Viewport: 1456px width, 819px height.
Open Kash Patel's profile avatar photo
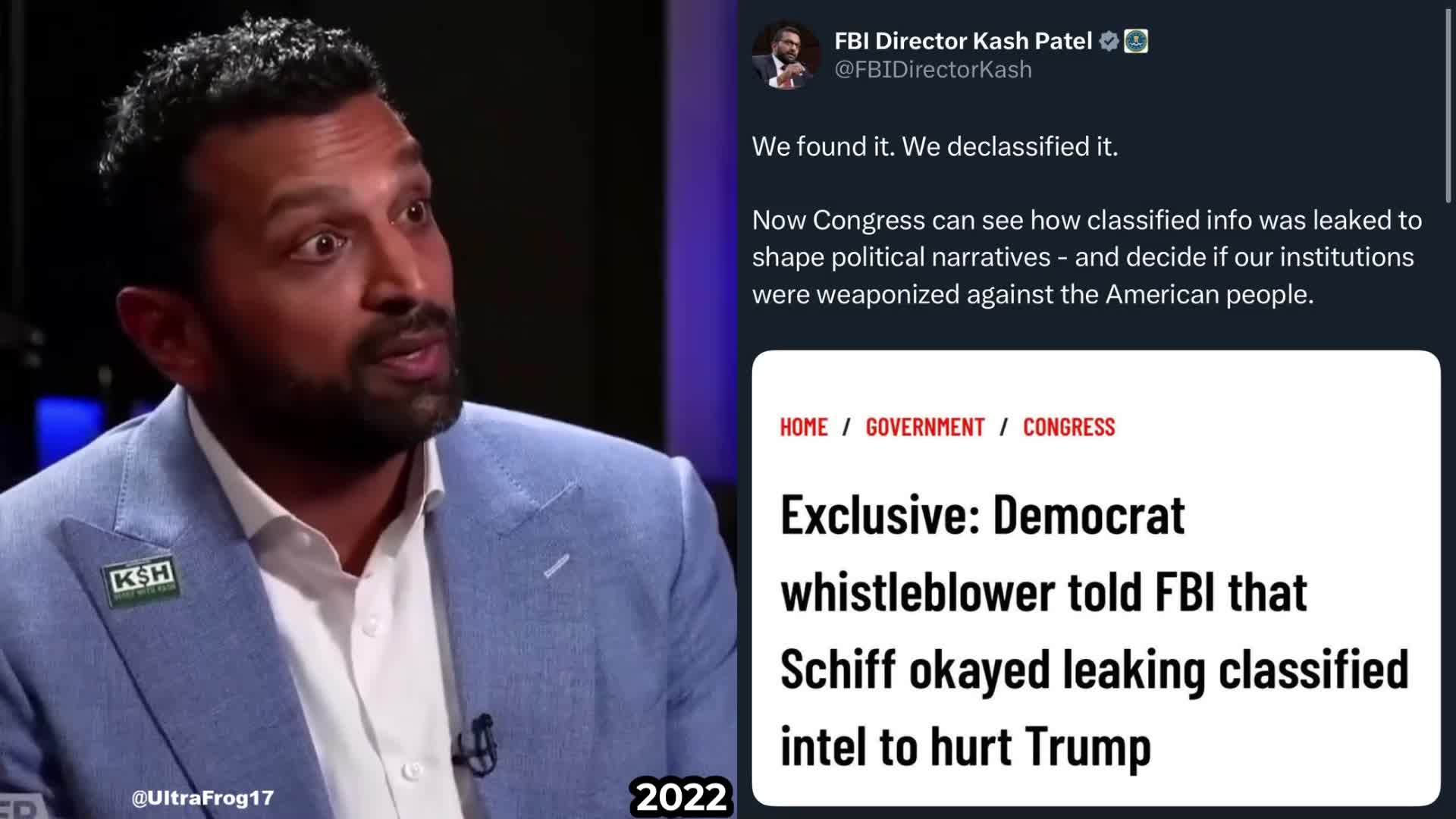(786, 55)
